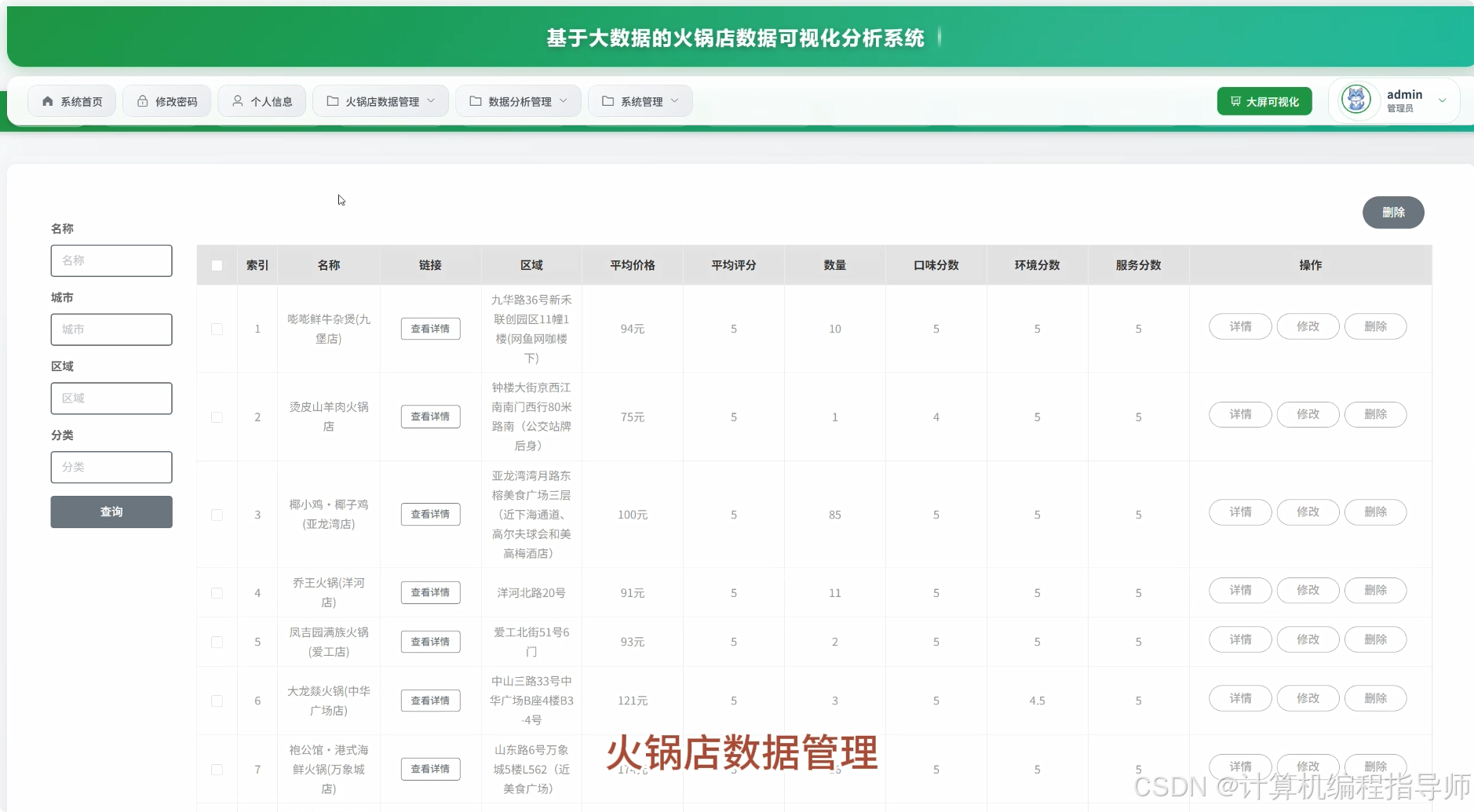Click 查看详情 for 嘭嘭鲜牛杂煲 row

(x=430, y=329)
